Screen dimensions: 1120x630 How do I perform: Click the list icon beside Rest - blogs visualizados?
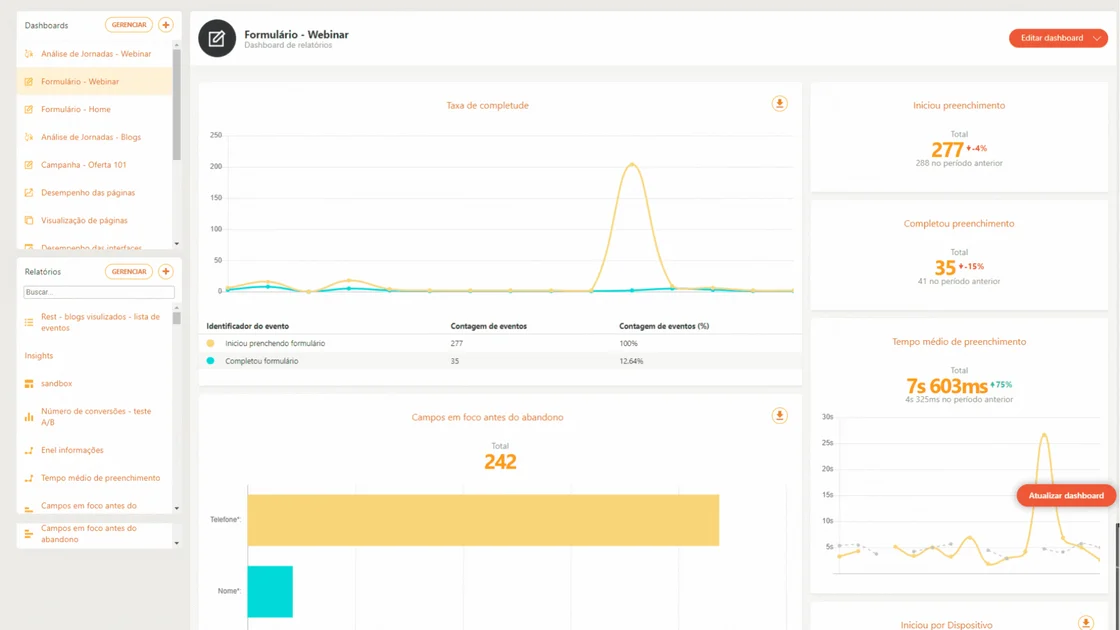pyautogui.click(x=29, y=322)
